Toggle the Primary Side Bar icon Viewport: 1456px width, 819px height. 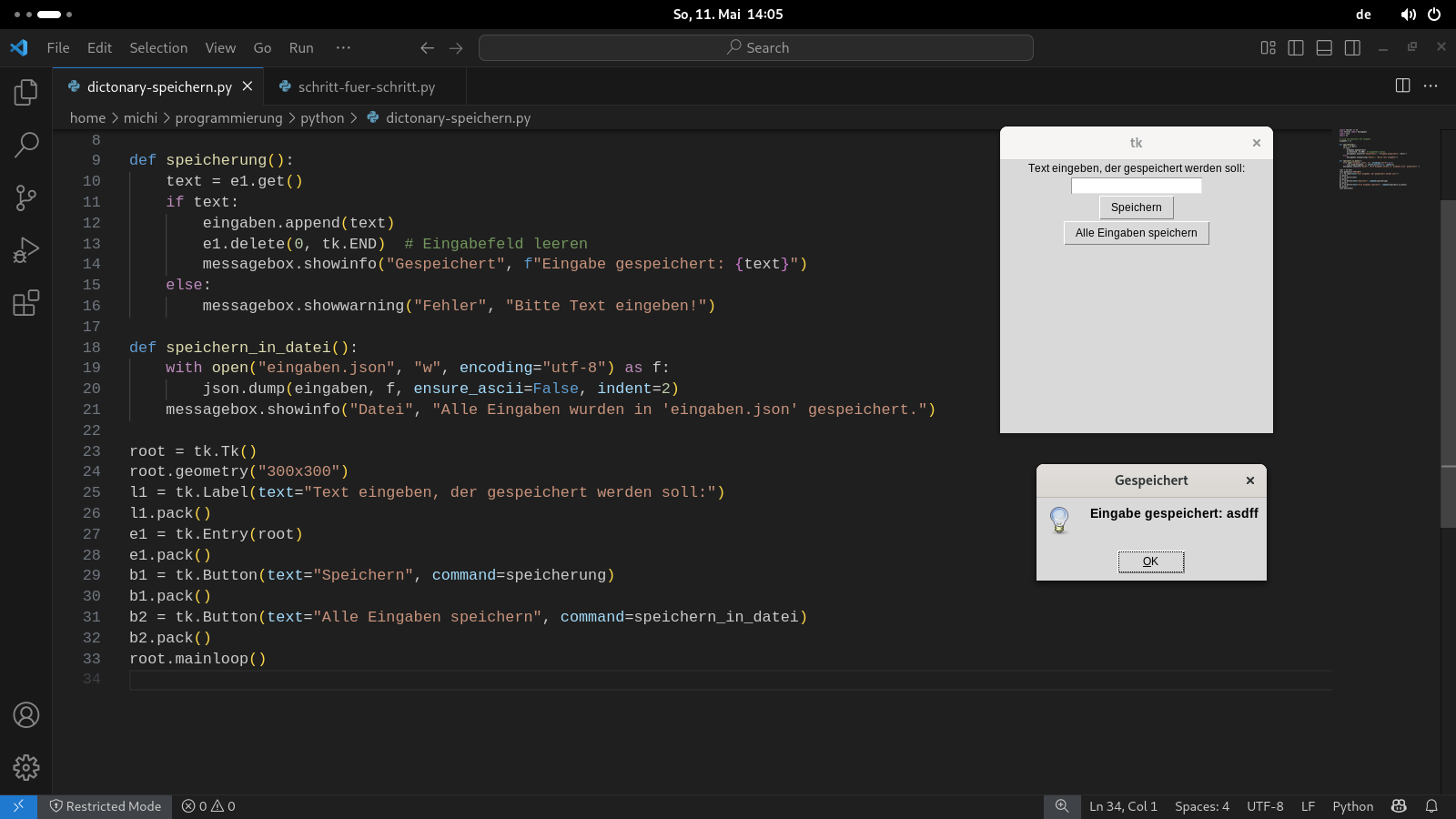click(x=1295, y=47)
